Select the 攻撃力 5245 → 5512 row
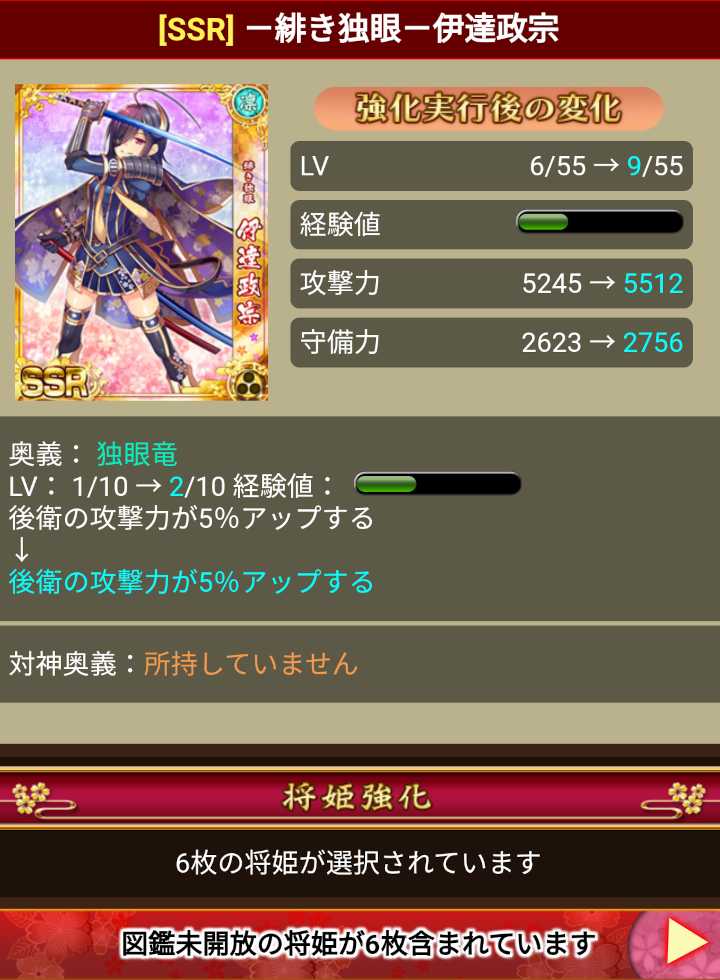720x980 pixels. (x=491, y=283)
